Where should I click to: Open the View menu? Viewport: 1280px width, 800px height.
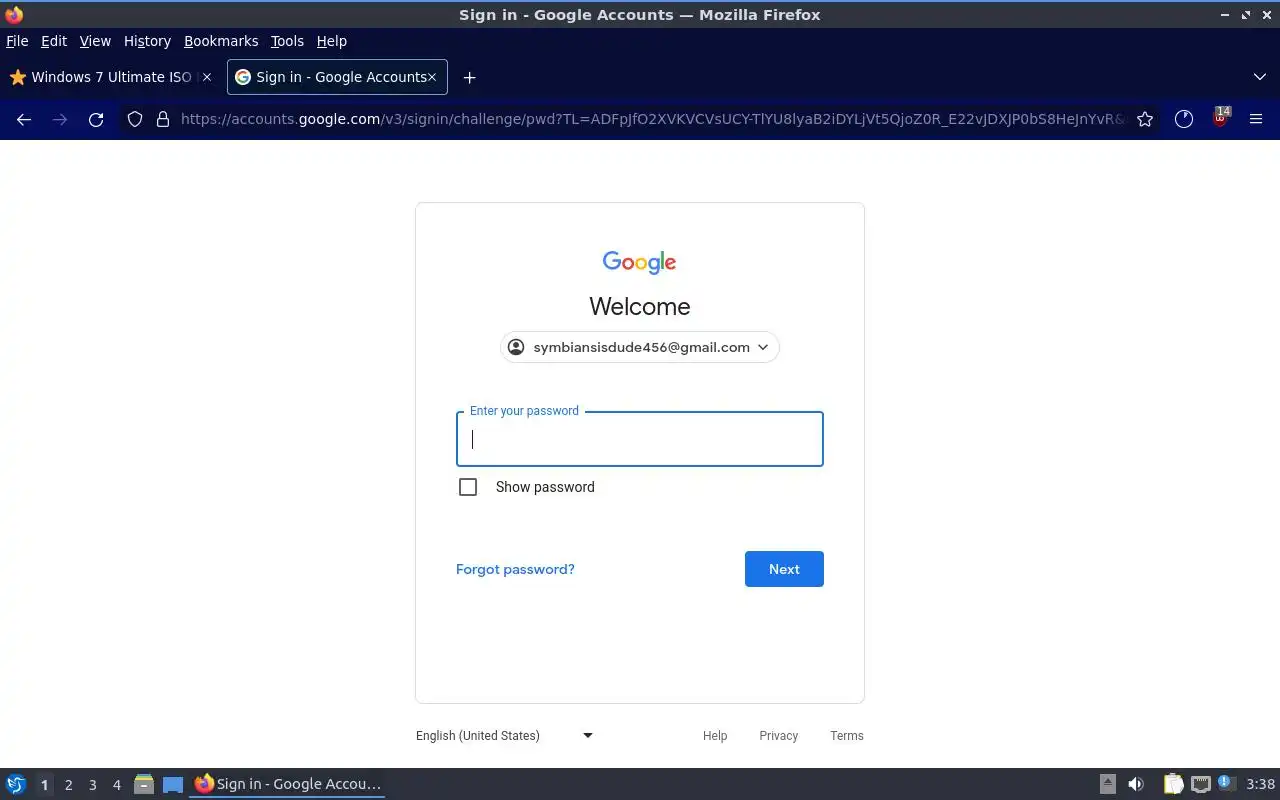[x=95, y=41]
